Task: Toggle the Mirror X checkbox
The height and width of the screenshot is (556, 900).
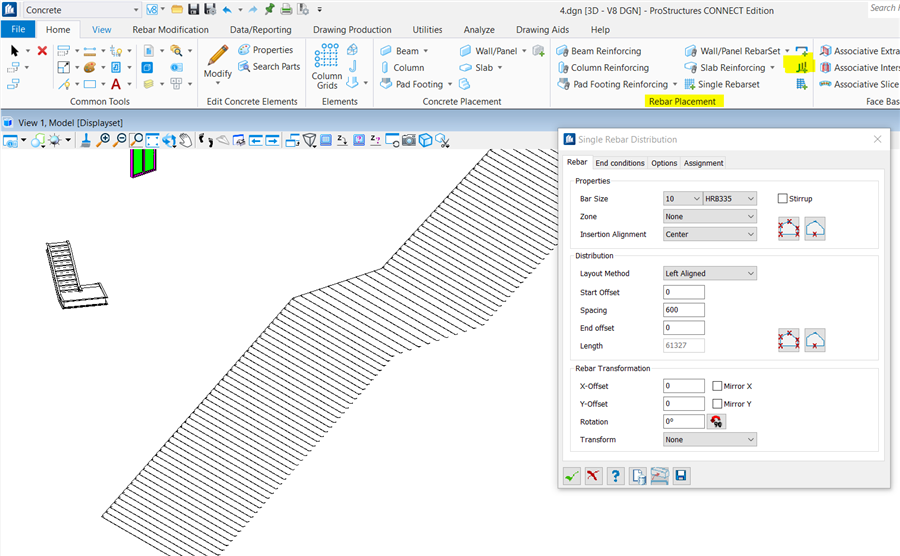Action: (717, 386)
